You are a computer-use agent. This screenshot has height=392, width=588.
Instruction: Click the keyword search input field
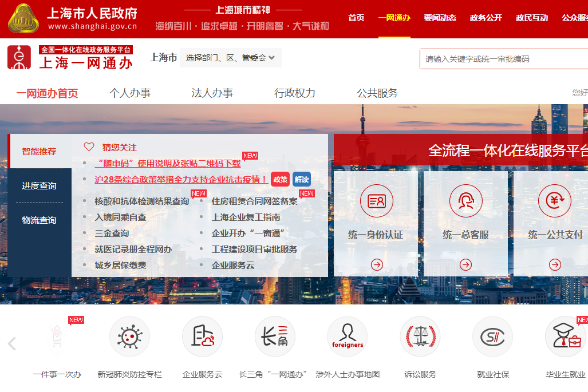tap(504, 59)
